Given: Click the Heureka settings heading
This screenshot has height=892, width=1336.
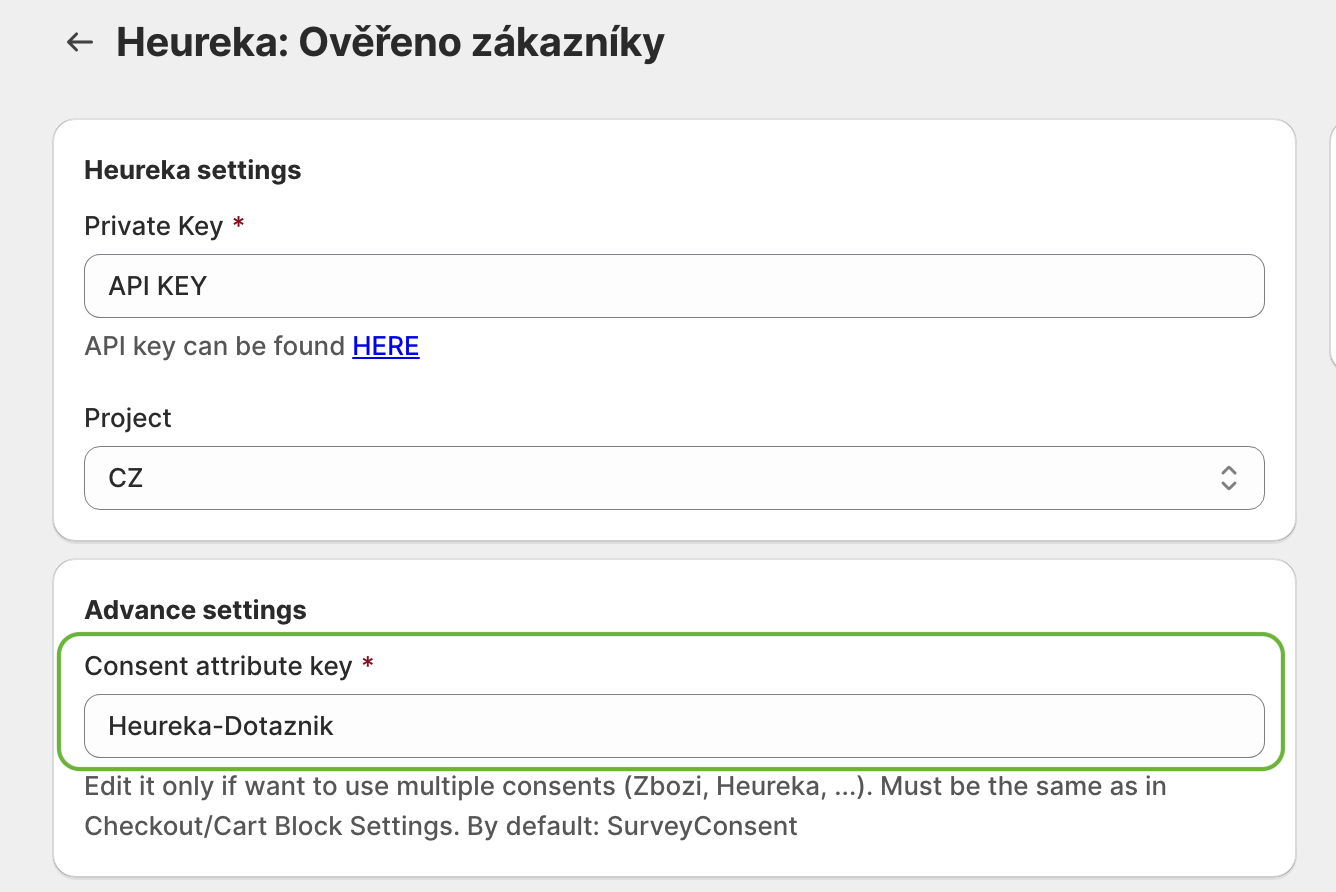Looking at the screenshot, I should [192, 170].
